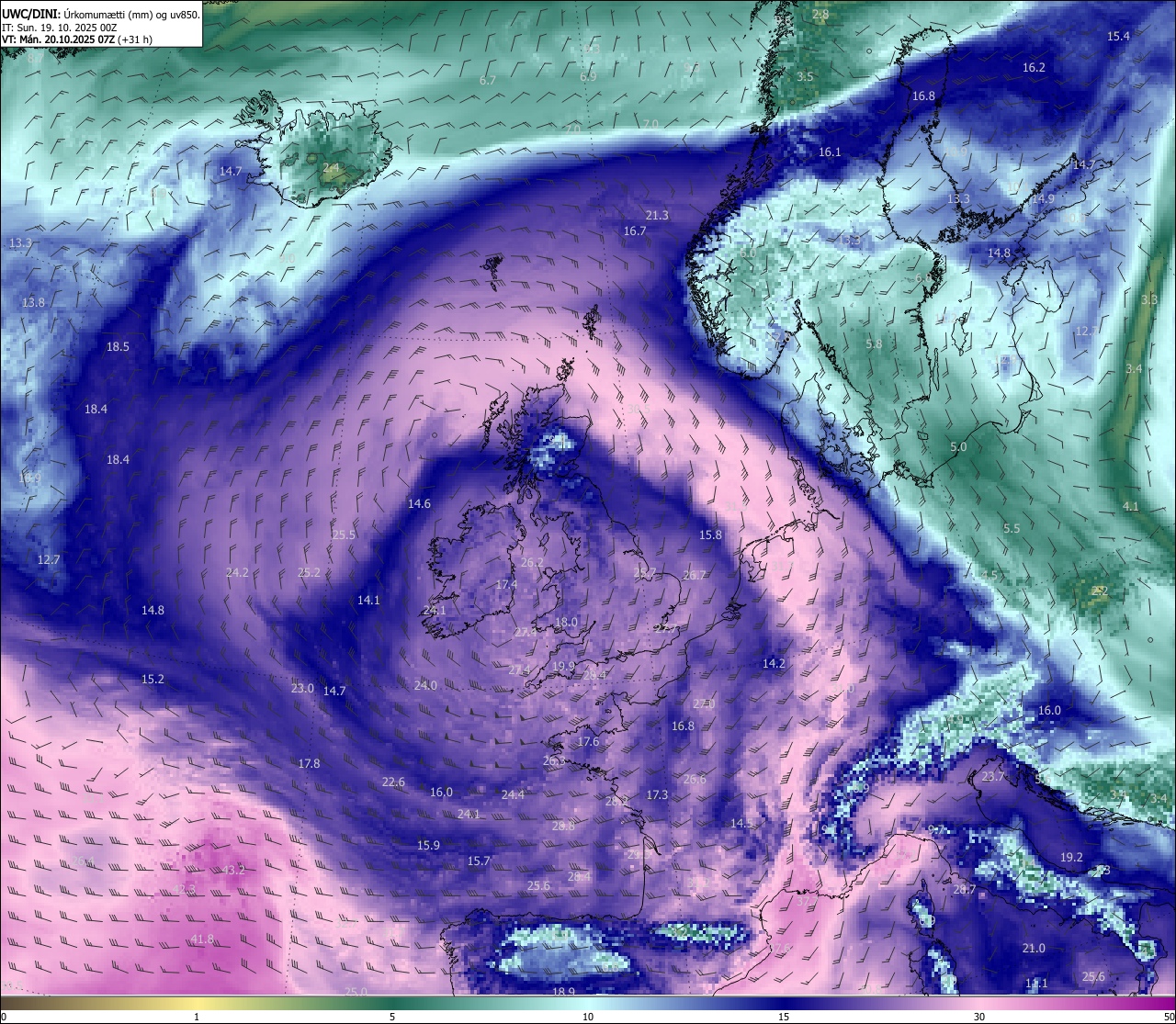
Task: Click the 21.0 value over Italy
Action: [x=1034, y=948]
